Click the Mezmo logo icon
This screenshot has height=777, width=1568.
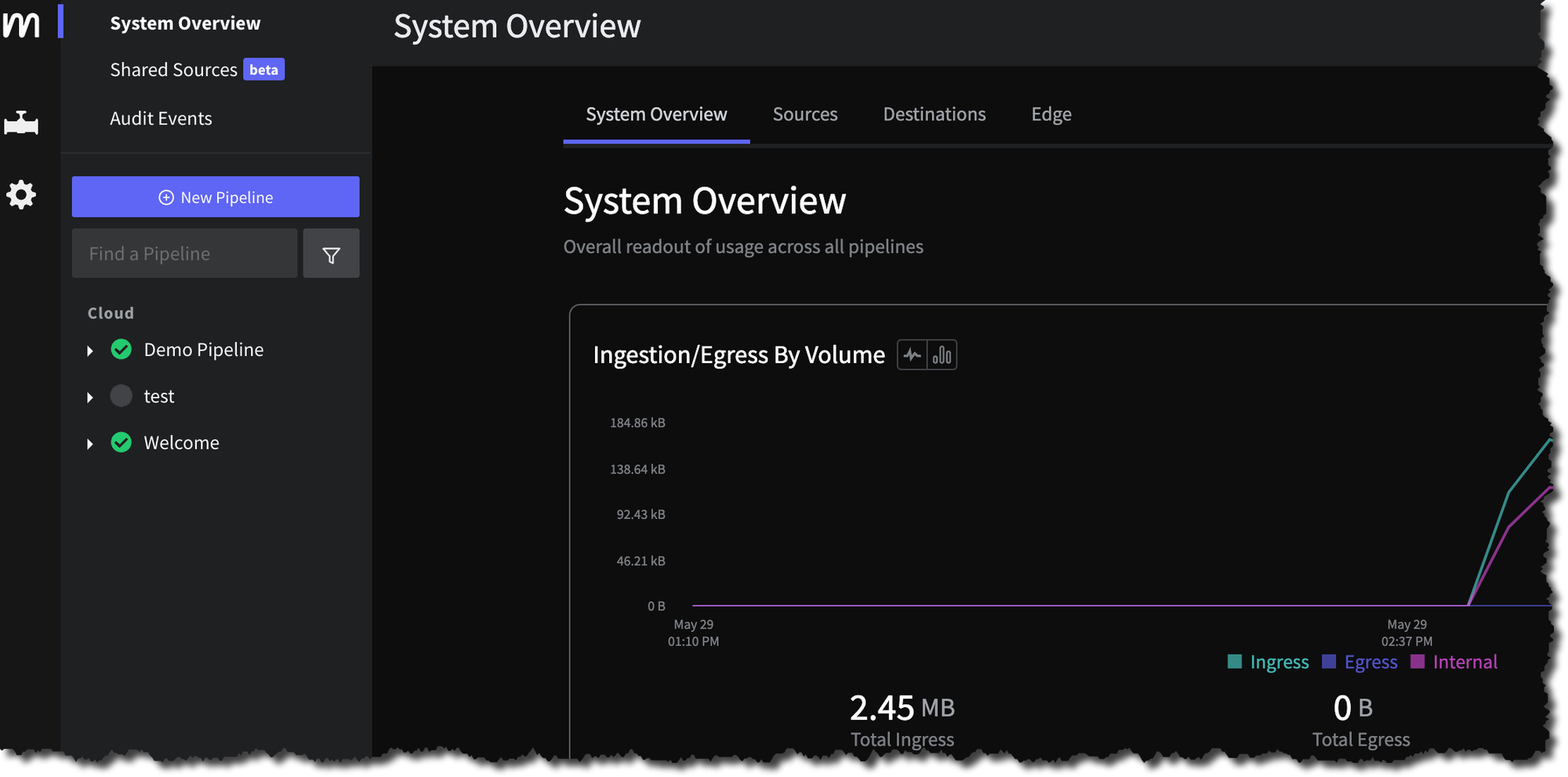21,24
